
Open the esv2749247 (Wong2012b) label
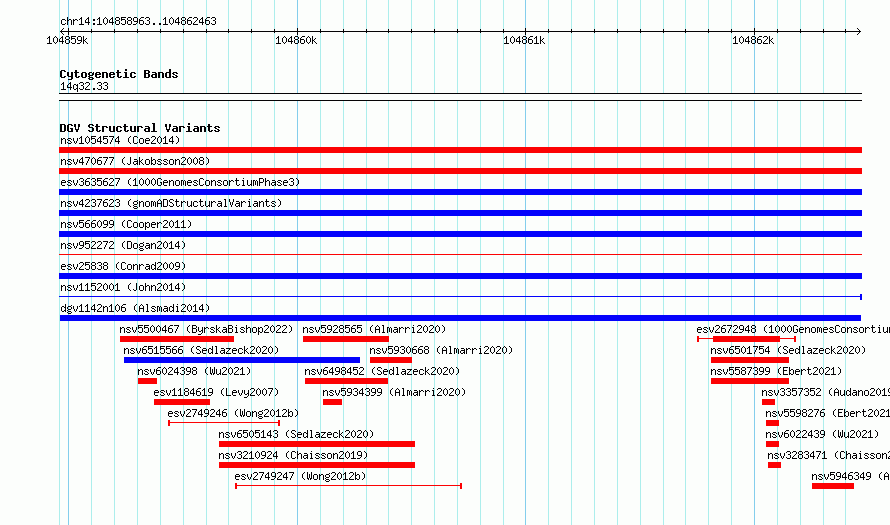pos(300,476)
